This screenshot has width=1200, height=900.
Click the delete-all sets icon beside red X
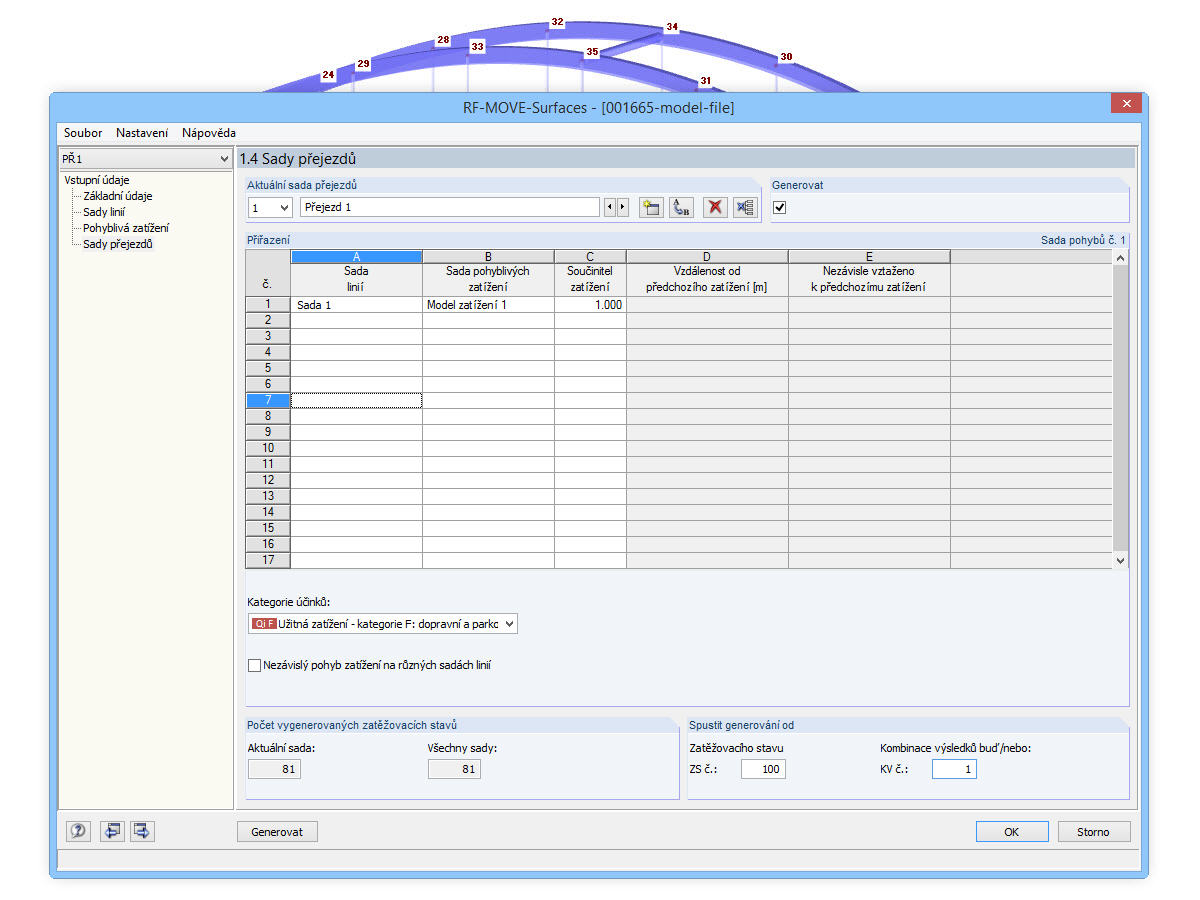745,207
